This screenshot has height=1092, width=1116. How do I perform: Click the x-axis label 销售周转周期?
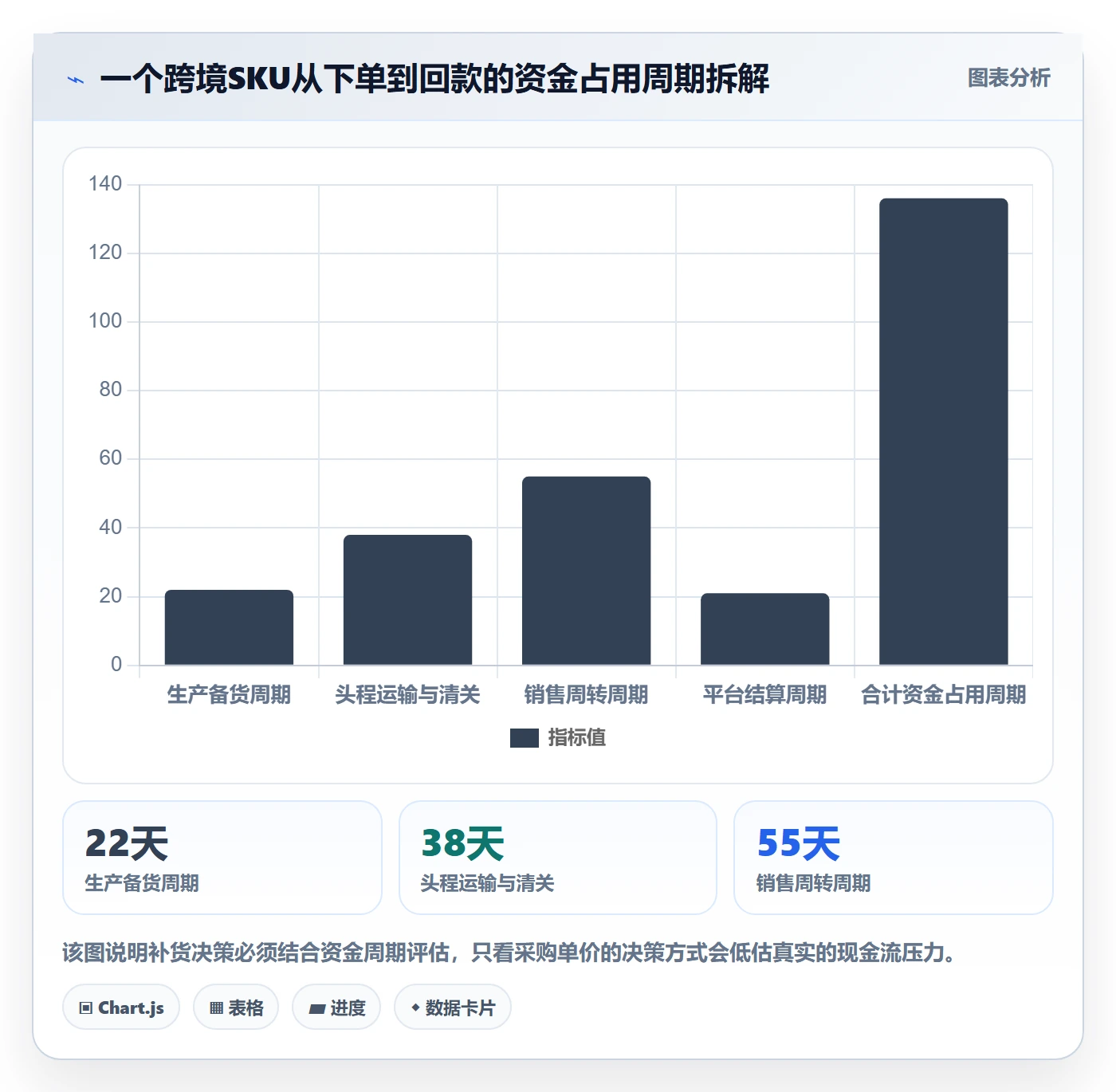pos(586,695)
